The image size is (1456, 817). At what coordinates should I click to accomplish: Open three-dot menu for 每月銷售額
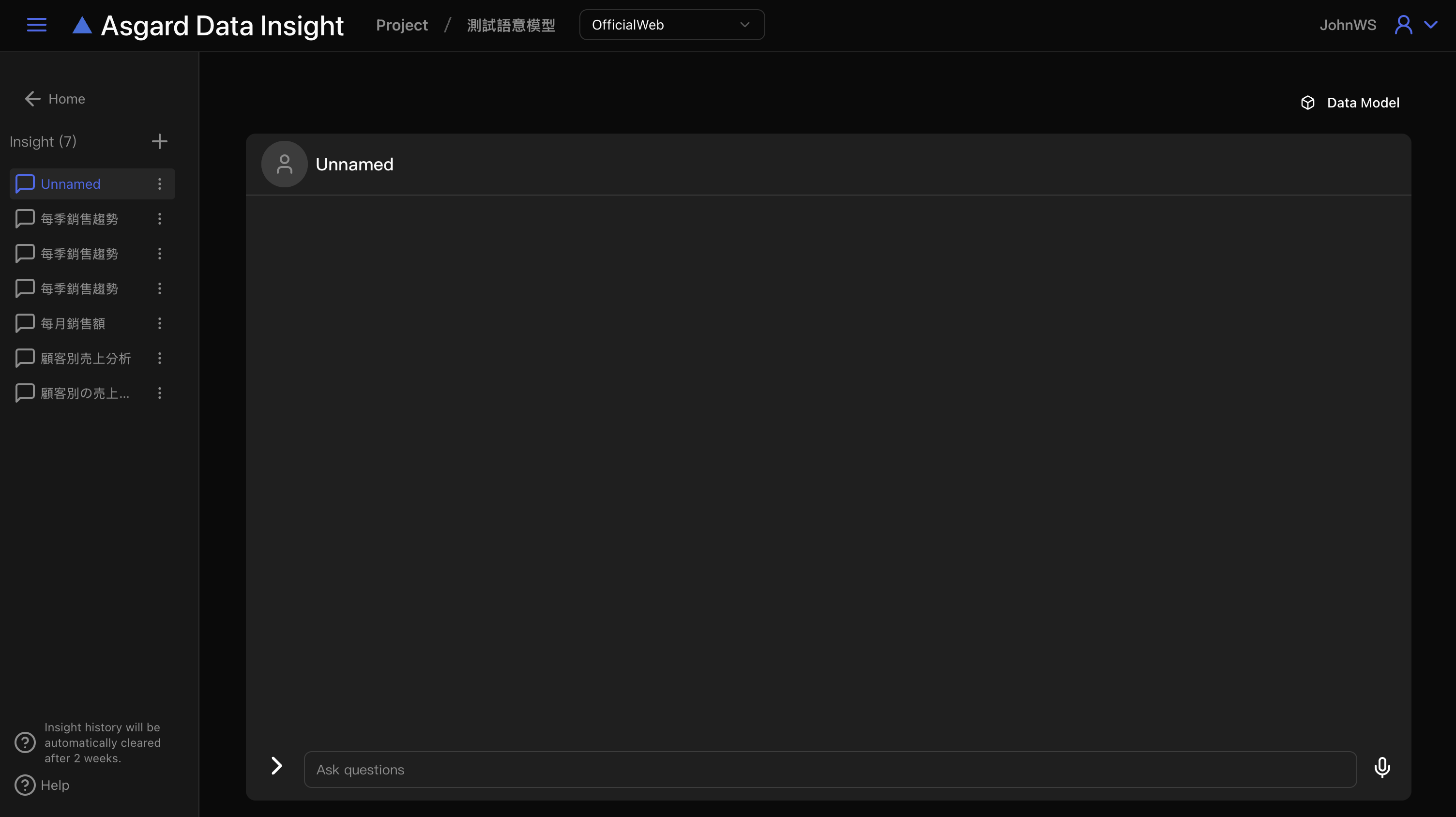tap(159, 323)
